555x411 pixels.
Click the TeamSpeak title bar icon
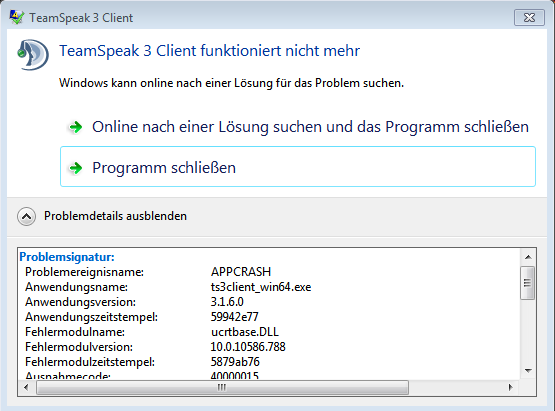[17, 17]
